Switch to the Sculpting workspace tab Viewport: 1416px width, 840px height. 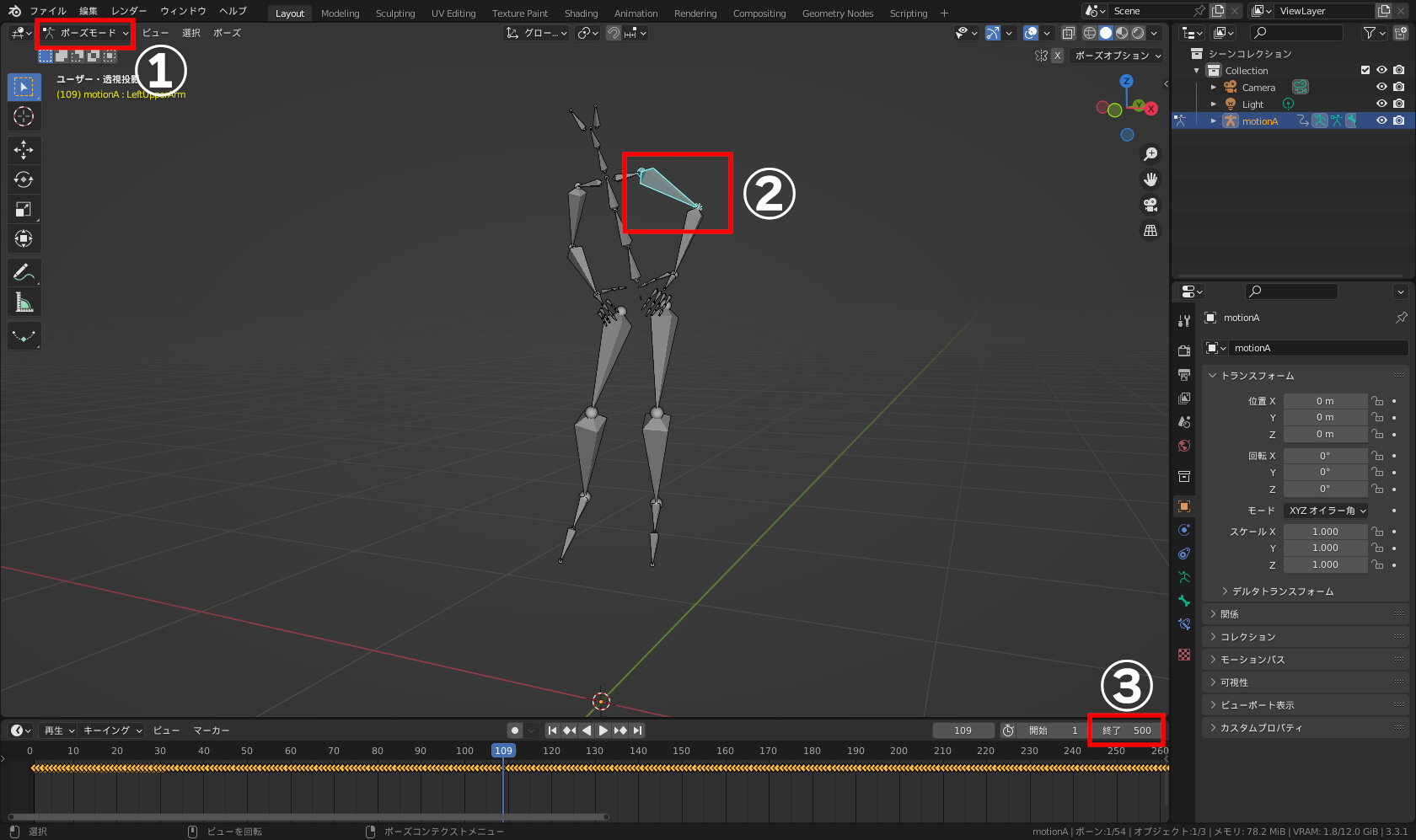[395, 13]
